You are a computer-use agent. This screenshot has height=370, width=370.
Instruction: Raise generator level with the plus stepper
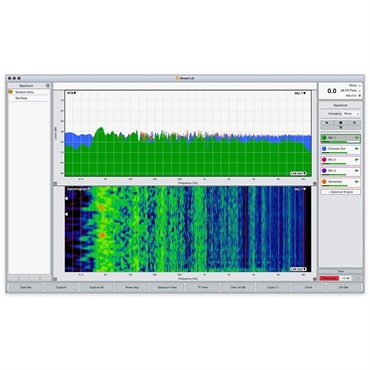[x=359, y=278]
